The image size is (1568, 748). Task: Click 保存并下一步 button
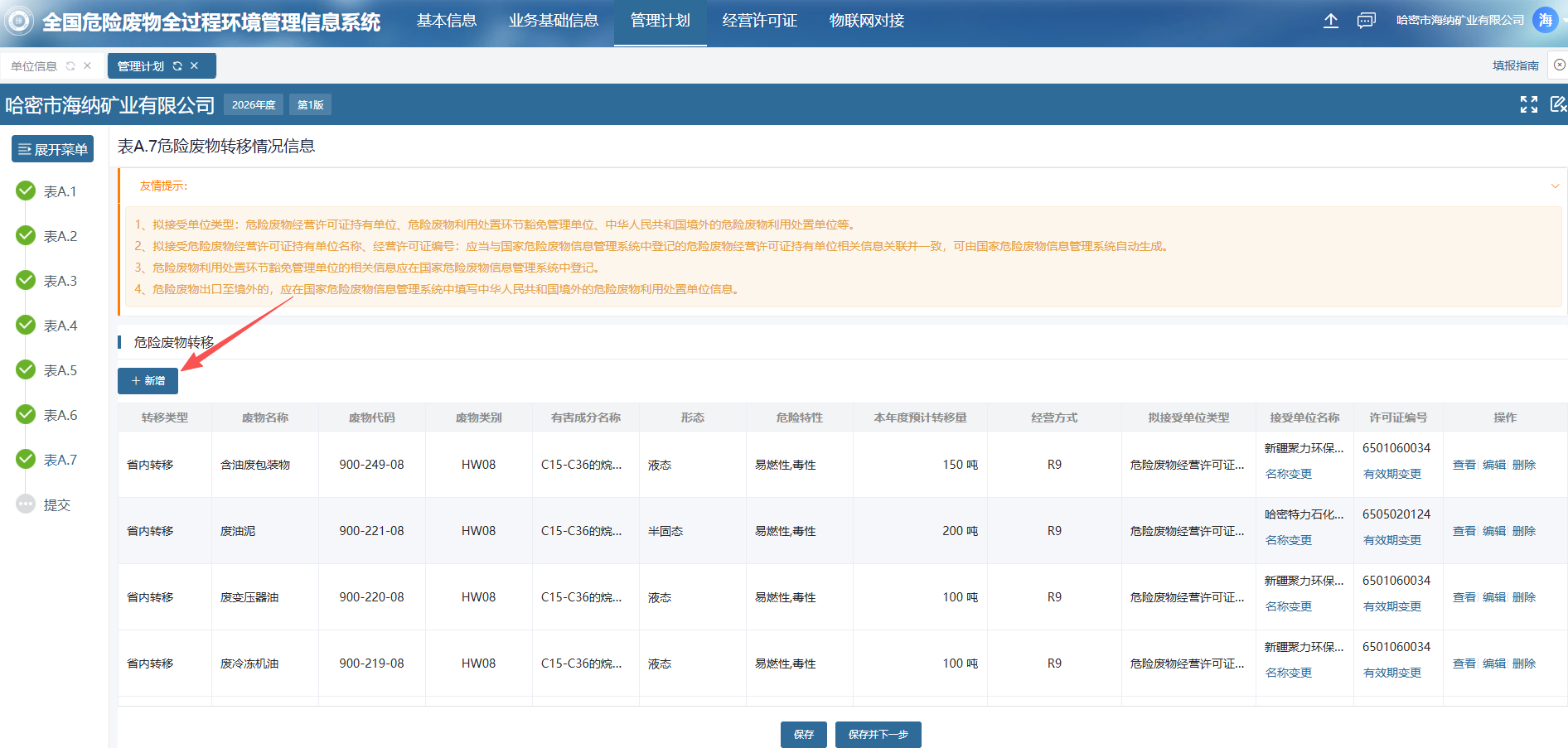[x=878, y=735]
